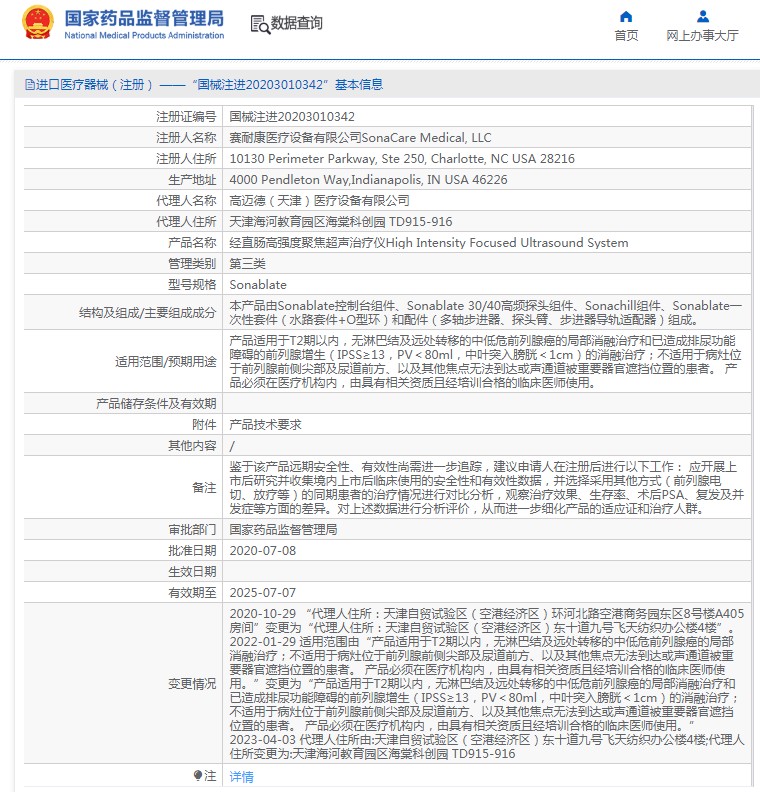The width and height of the screenshot is (760, 792).
Task: Select registration number 国械注进20203010342 value
Action: 292,117
